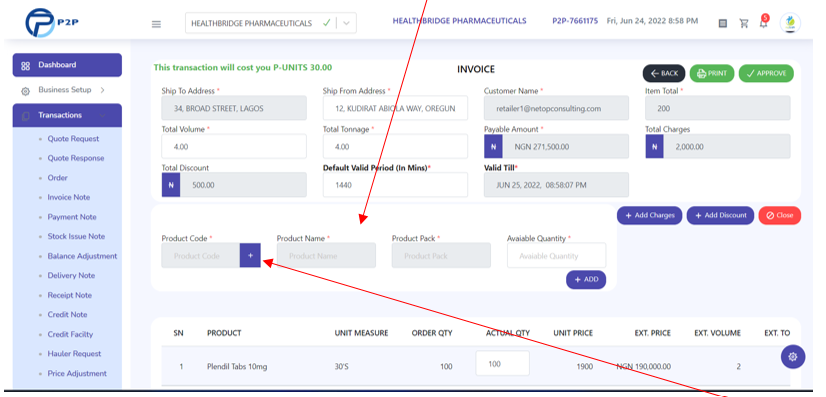Open the floating settings gear button

coord(793,356)
